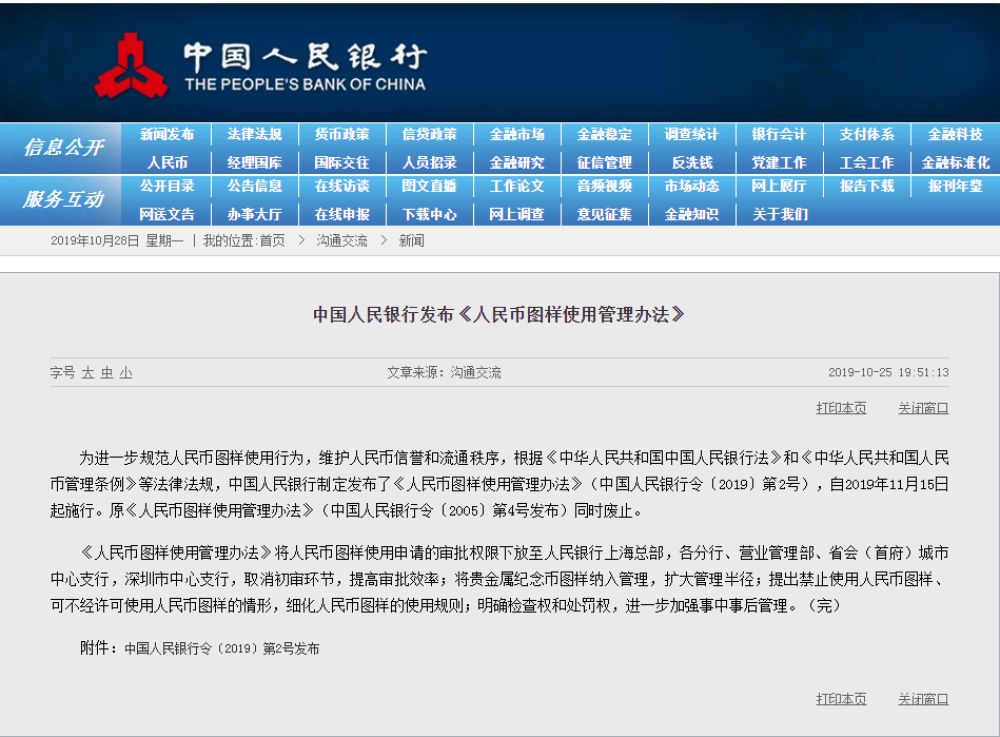Image resolution: width=1000 pixels, height=737 pixels.
Task: Open 工作论文 menu item
Action: (517, 186)
